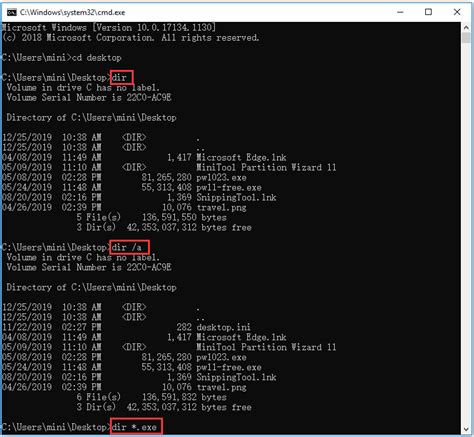The height and width of the screenshot is (437, 474).
Task: Click 'travel.png' in the second listing
Action: (x=222, y=387)
